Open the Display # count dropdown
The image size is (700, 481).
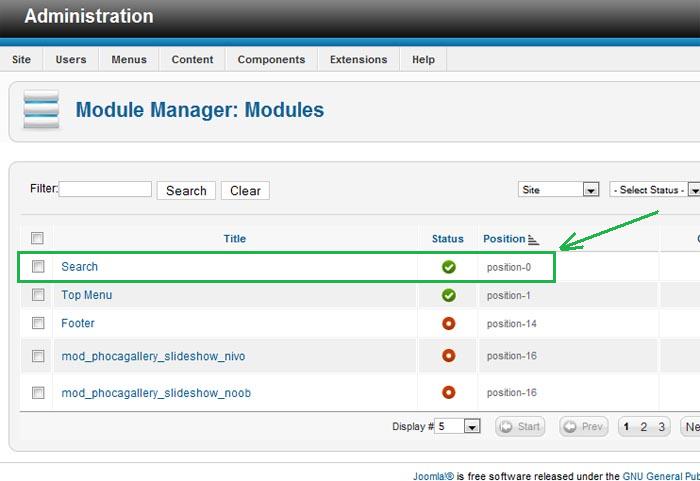point(472,427)
